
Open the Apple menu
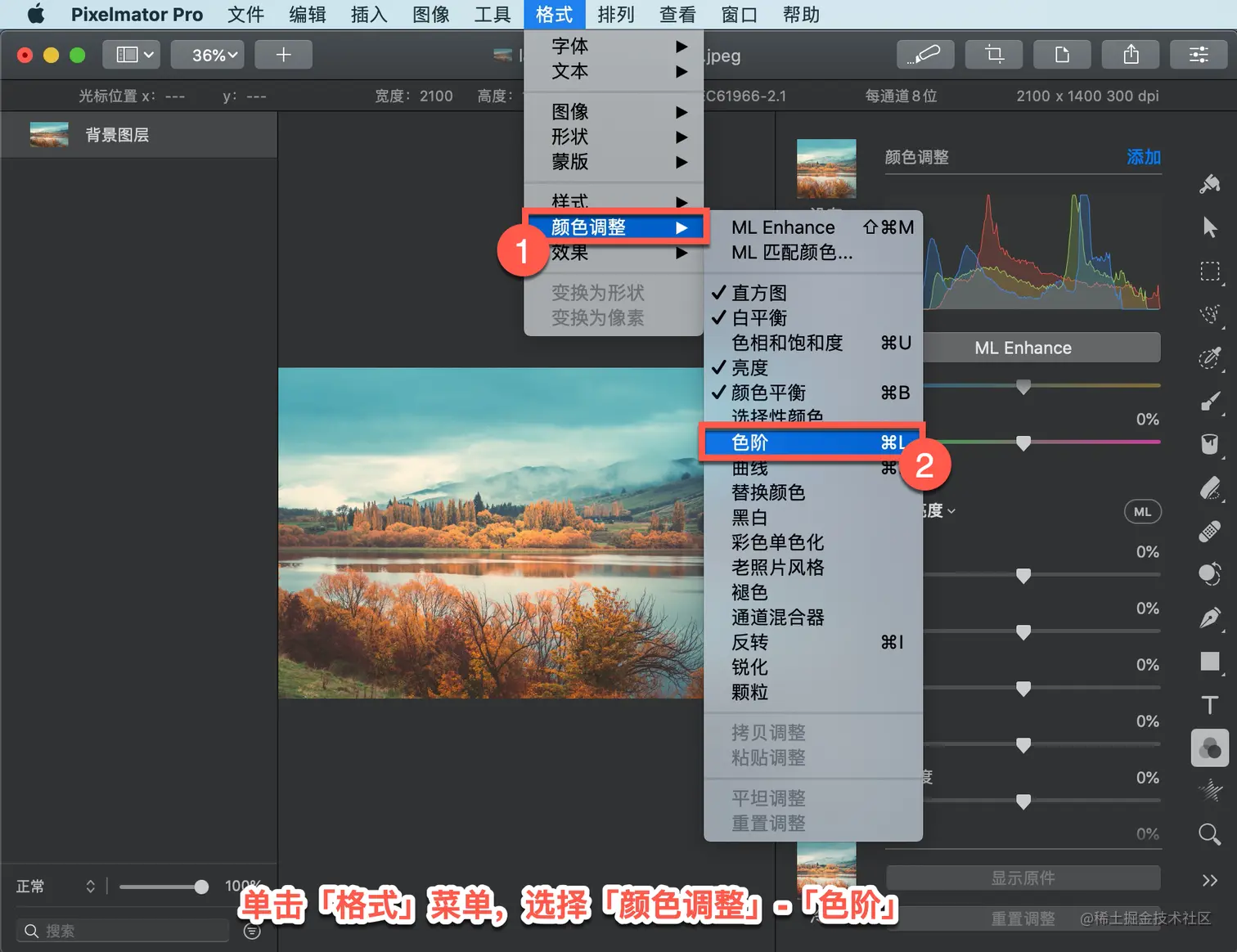pyautogui.click(x=36, y=14)
